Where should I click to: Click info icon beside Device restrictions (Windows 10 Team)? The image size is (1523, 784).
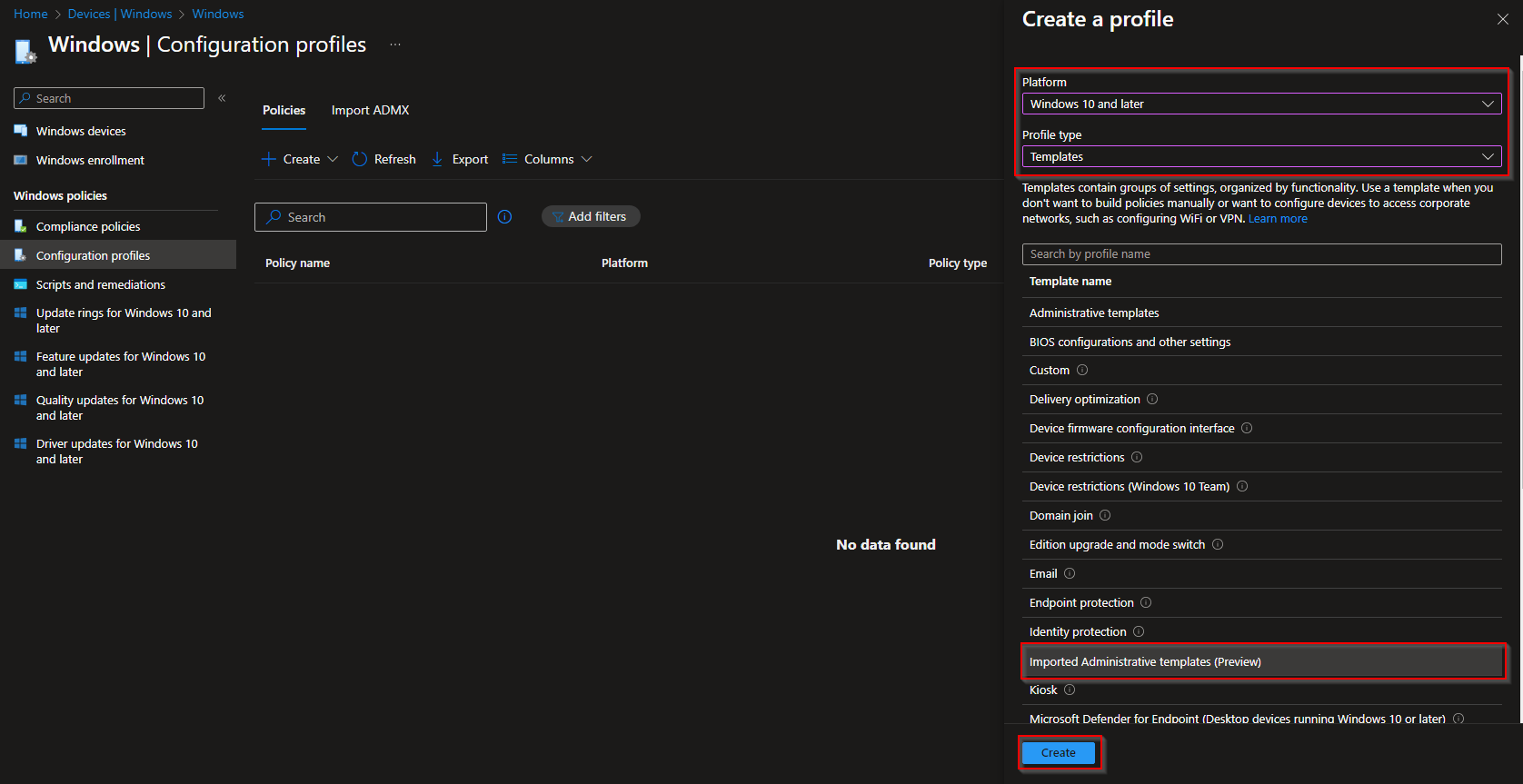point(1242,486)
